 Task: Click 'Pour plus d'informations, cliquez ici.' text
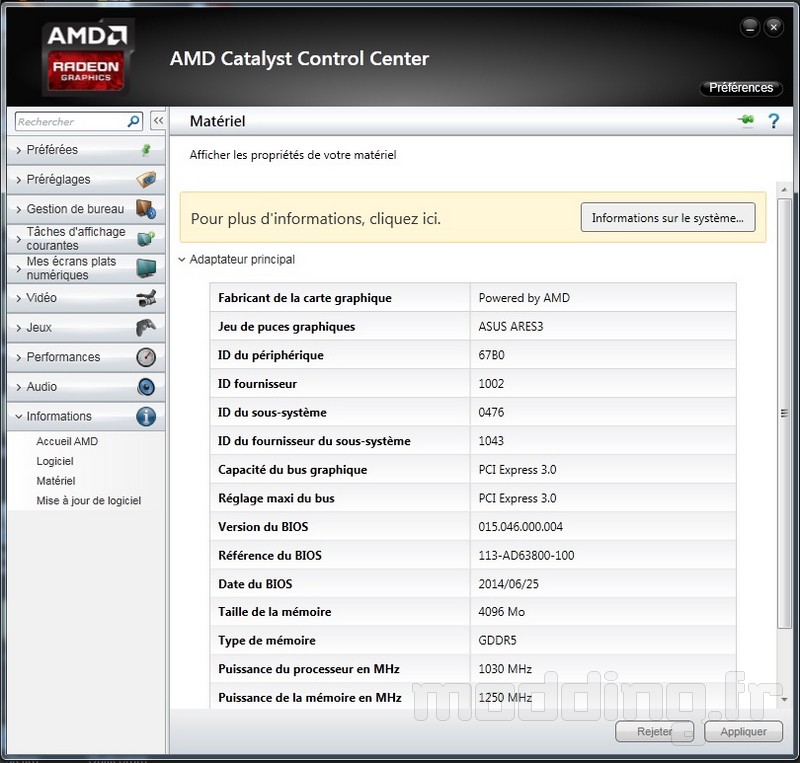coord(315,218)
